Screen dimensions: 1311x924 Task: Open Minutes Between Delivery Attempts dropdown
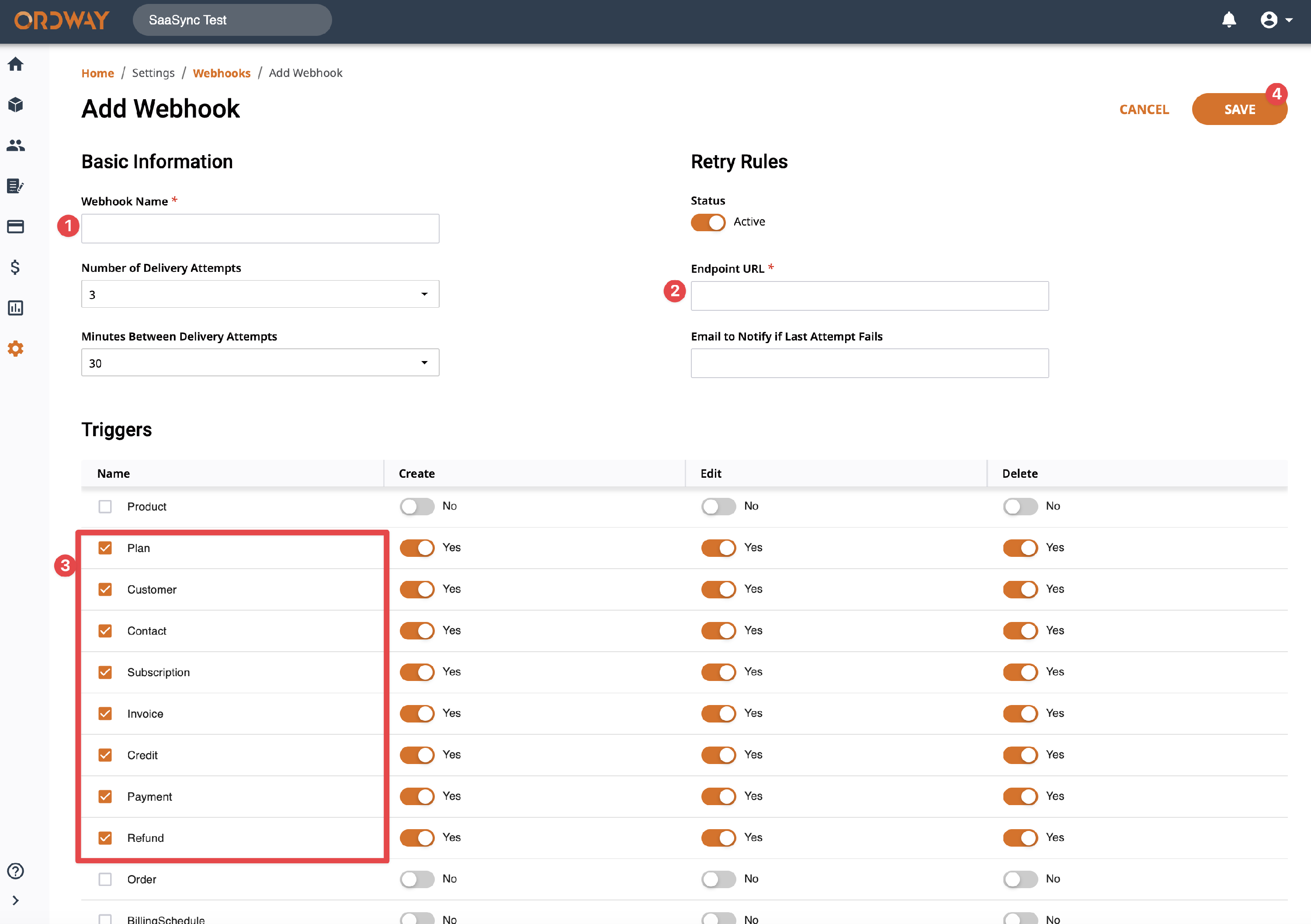point(260,363)
